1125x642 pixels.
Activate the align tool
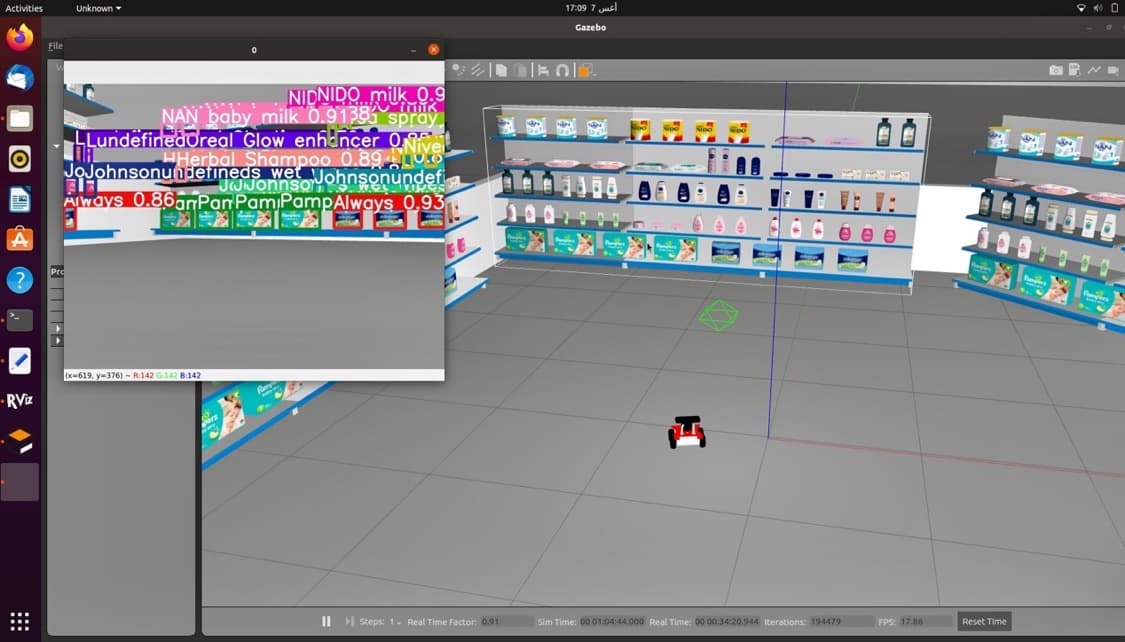tap(543, 69)
